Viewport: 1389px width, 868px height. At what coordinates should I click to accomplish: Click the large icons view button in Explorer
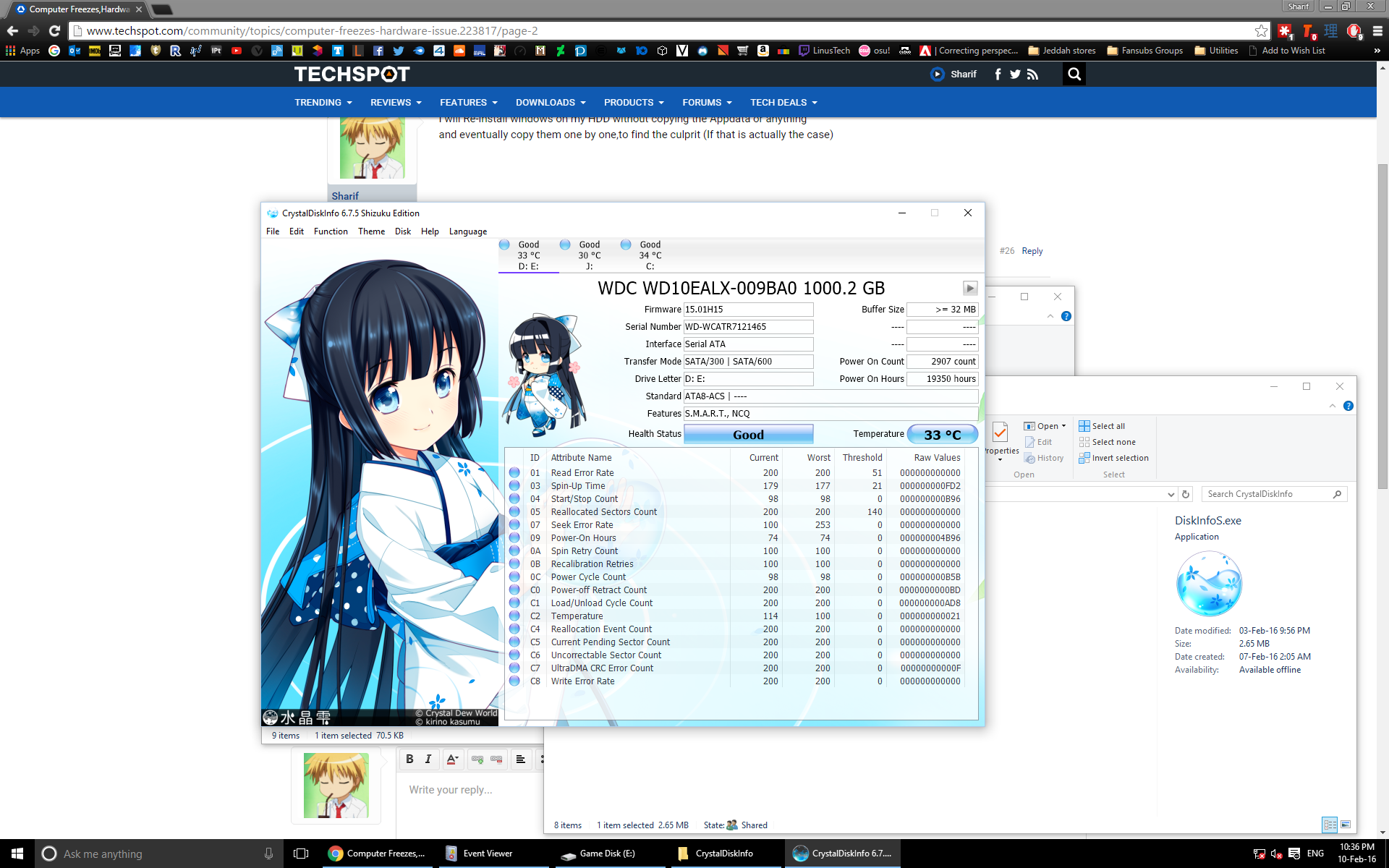click(x=1346, y=825)
